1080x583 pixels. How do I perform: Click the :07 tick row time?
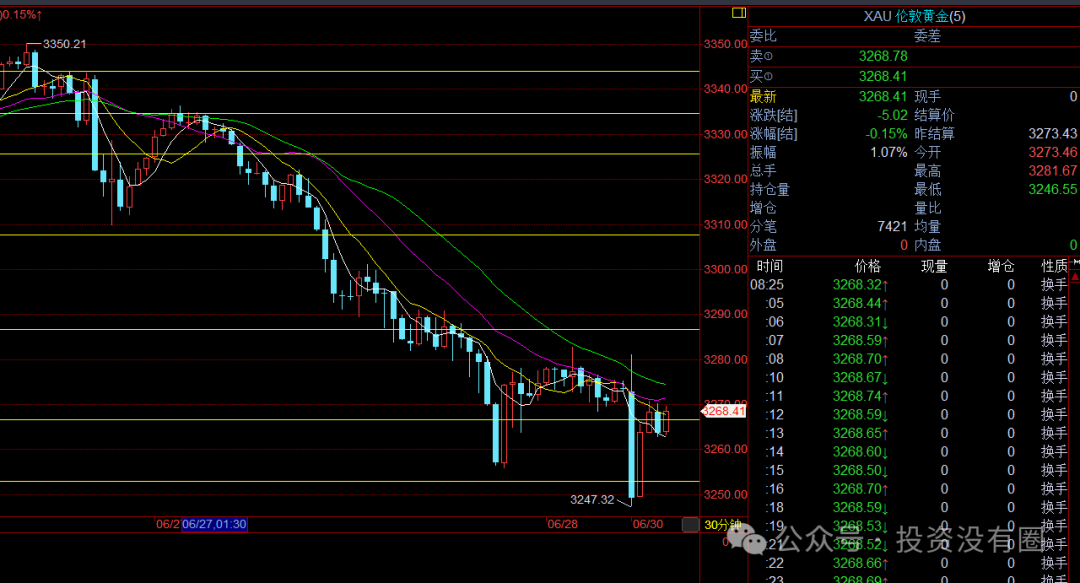(775, 340)
